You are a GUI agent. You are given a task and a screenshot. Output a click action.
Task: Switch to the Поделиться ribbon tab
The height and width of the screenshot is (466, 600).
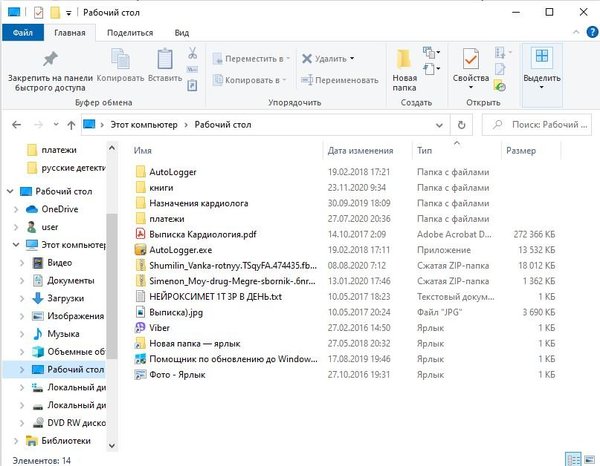(x=130, y=33)
